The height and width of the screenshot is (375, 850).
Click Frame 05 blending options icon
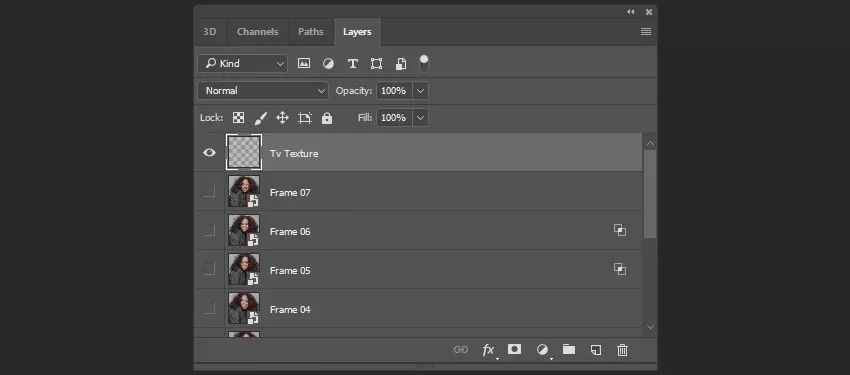click(x=620, y=269)
